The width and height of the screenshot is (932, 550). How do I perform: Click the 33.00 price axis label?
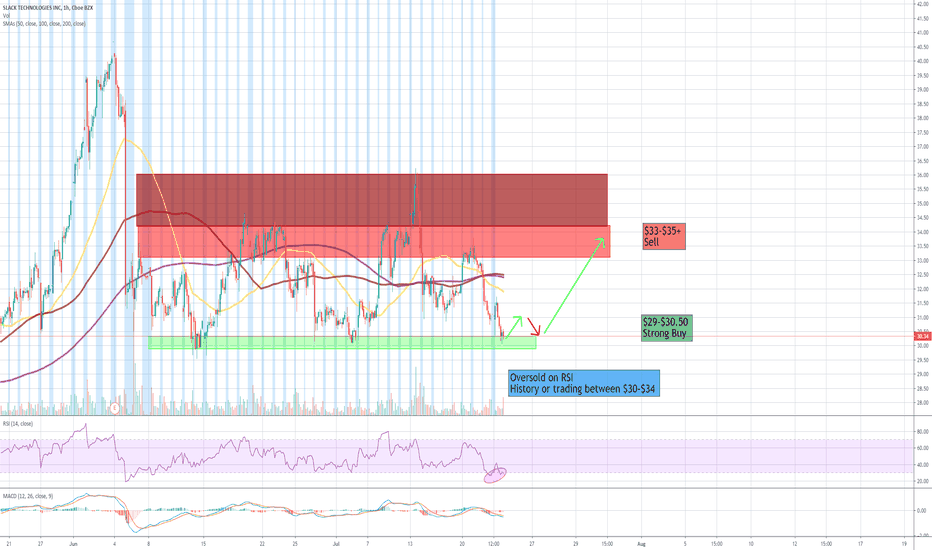coord(922,260)
